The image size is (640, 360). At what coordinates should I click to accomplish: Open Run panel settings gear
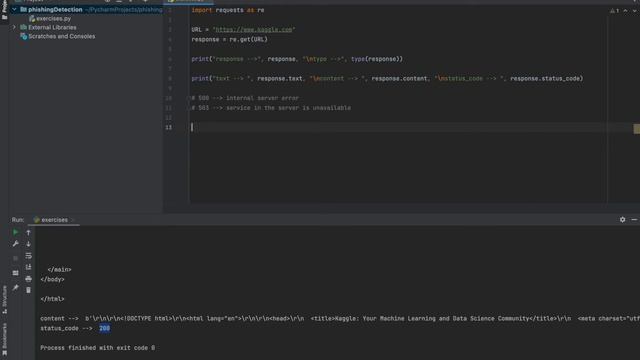(622, 220)
